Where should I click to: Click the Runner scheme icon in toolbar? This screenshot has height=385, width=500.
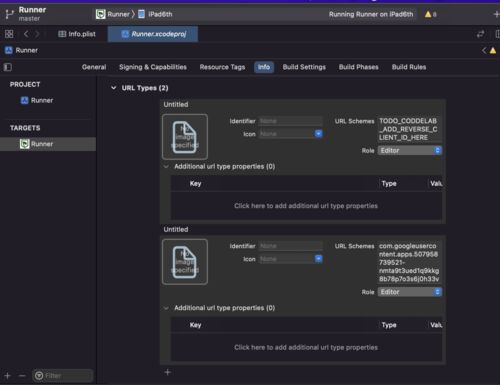point(100,14)
